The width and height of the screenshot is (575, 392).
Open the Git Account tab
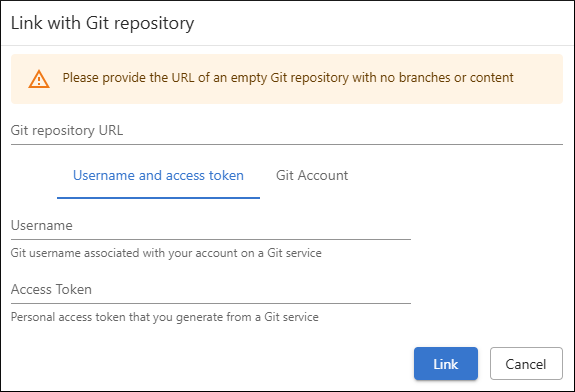tap(312, 176)
